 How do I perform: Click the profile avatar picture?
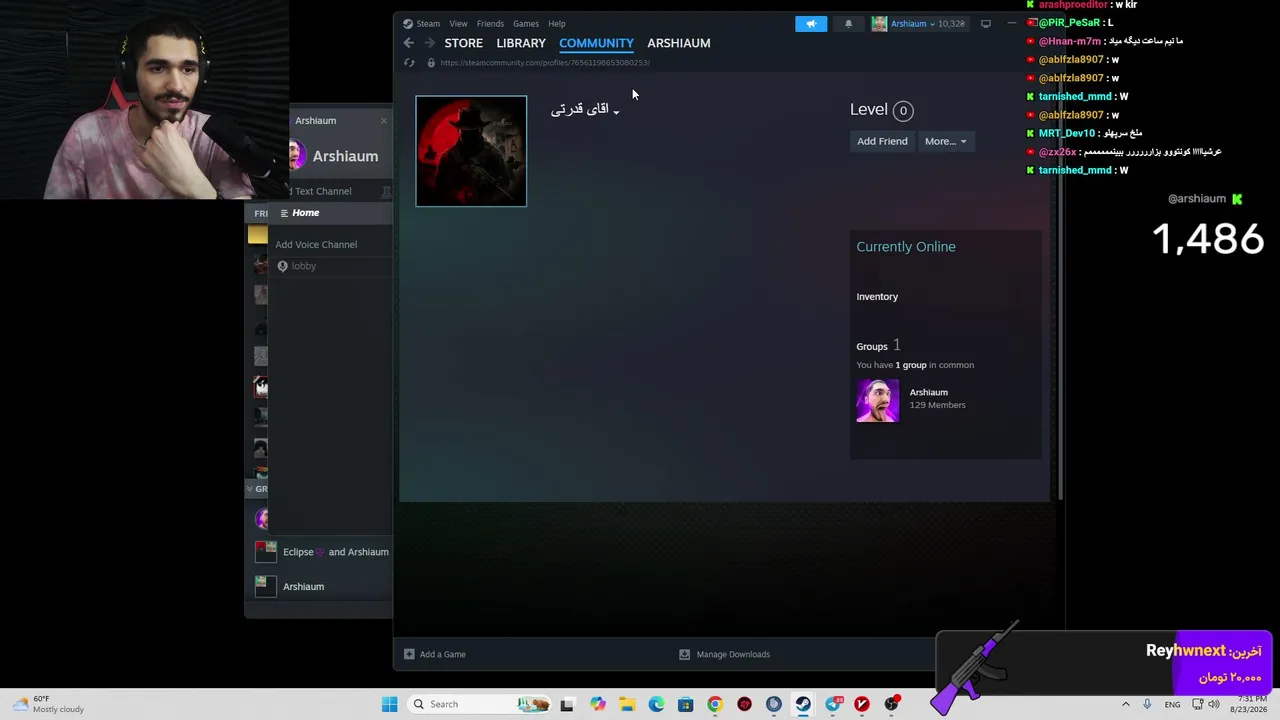471,151
